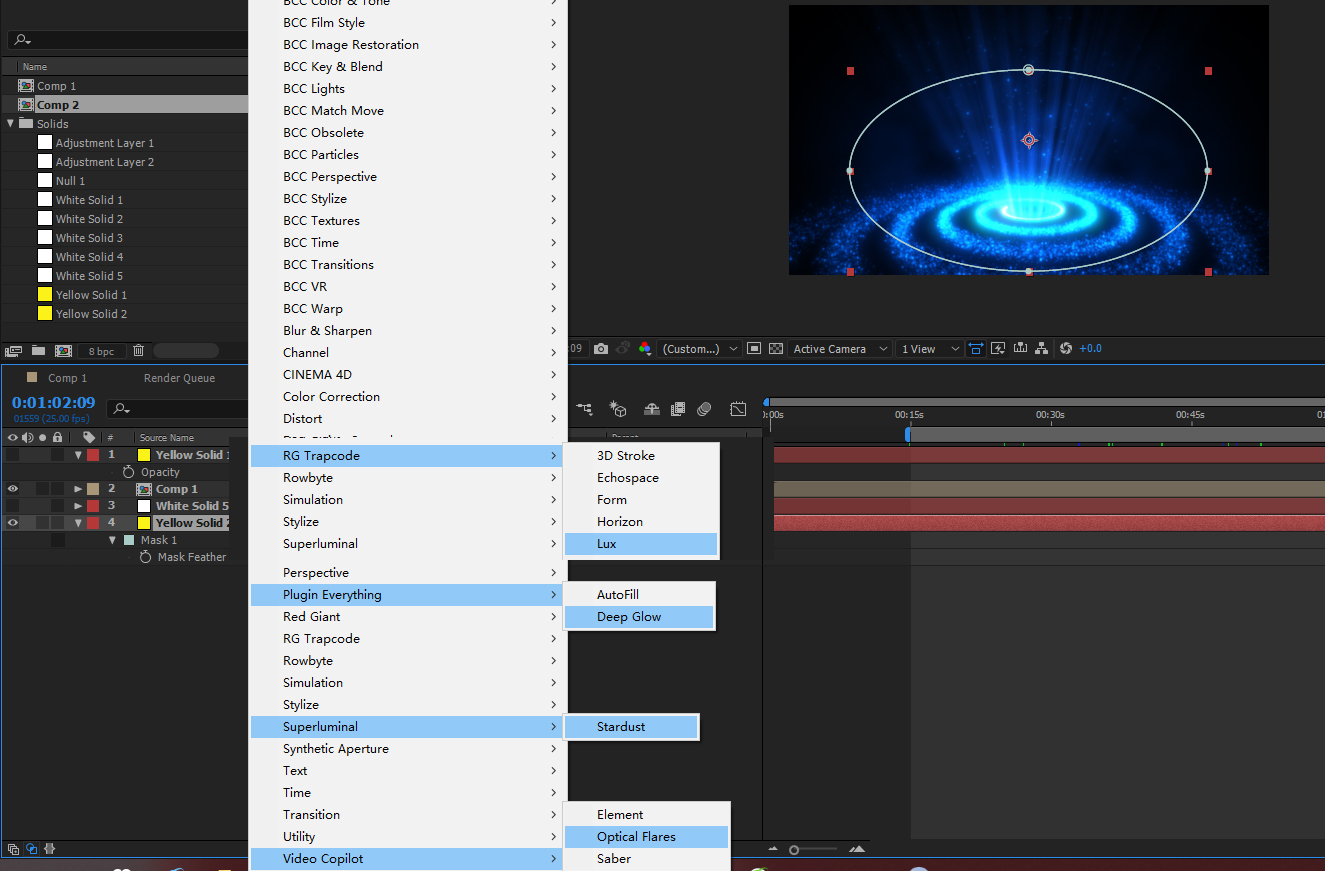This screenshot has height=871, width=1325.
Task: Open the Active Camera 3D view dropdown
Action: [x=840, y=349]
